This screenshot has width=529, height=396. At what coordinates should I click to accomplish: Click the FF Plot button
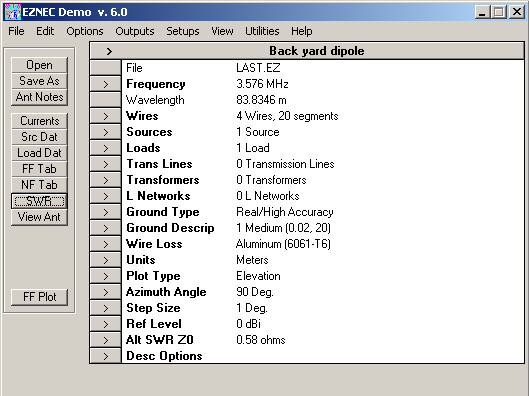click(x=39, y=297)
